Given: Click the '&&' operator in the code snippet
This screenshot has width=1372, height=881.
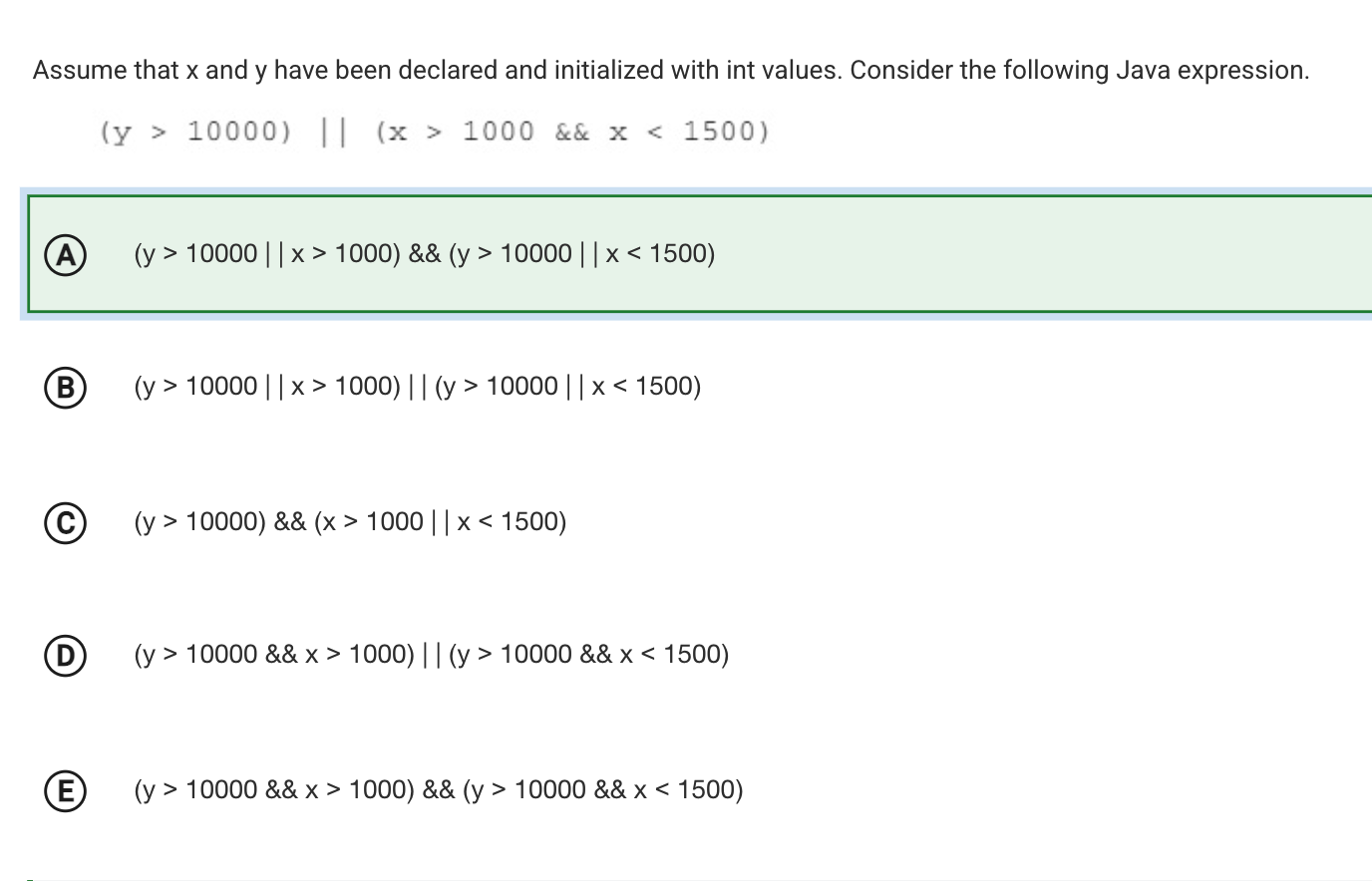Looking at the screenshot, I should (572, 132).
